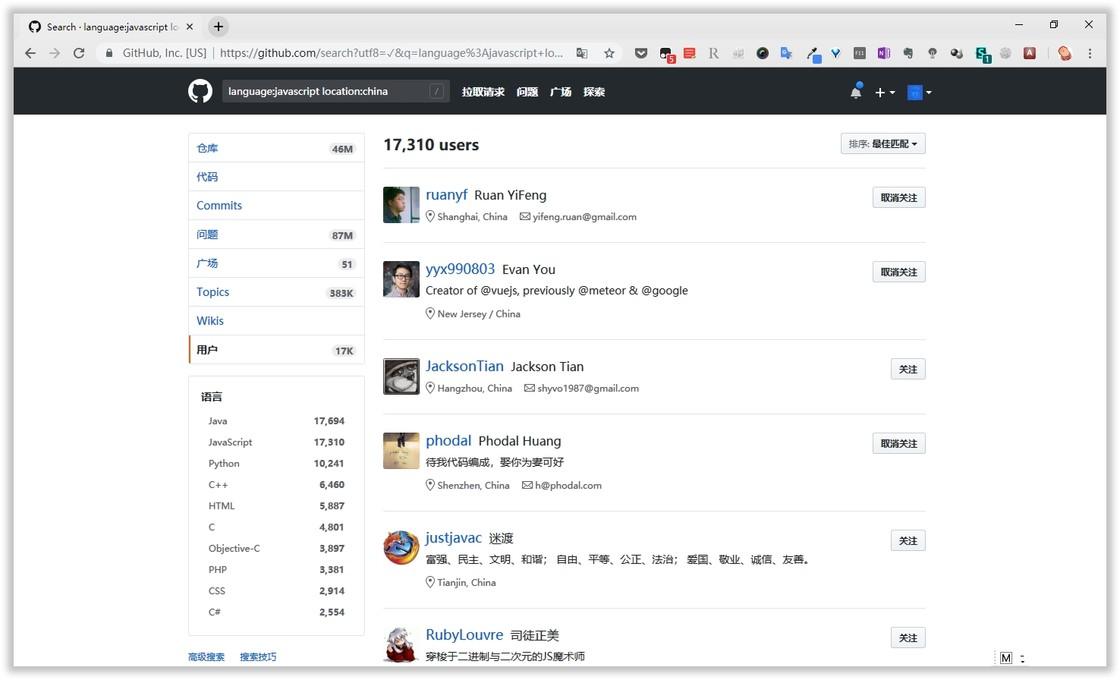1120x680 pixels.
Task: Click Evan You's profile avatar thumbnail
Action: [x=400, y=280]
